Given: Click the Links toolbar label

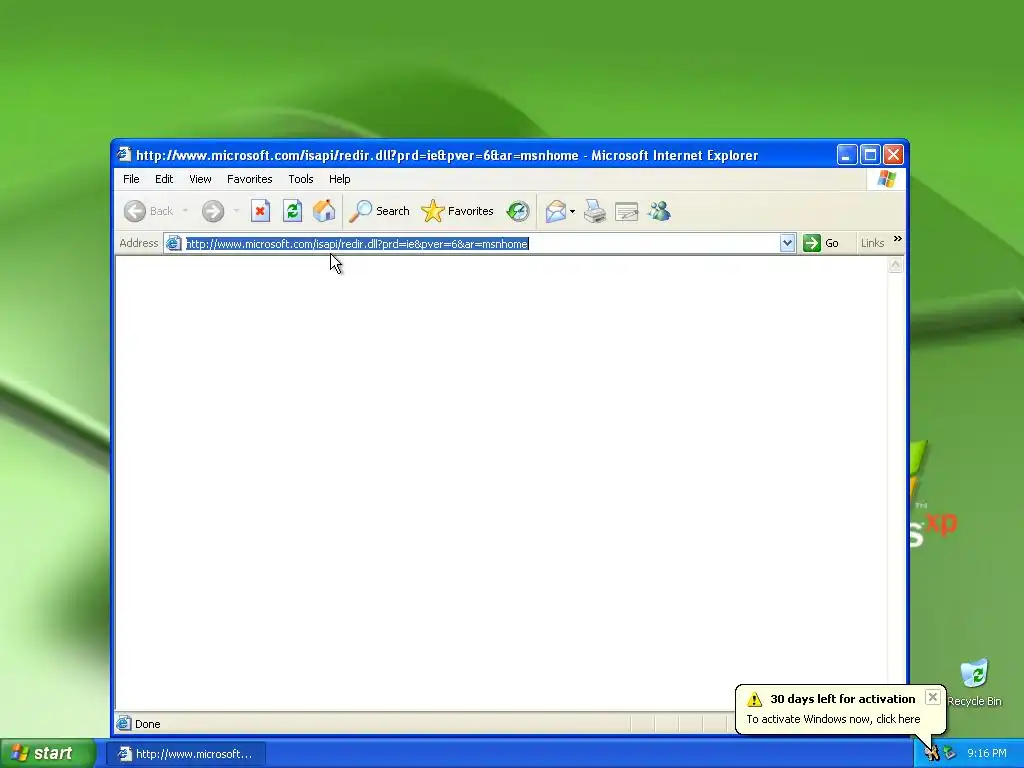Looking at the screenshot, I should pyautogui.click(x=872, y=243).
